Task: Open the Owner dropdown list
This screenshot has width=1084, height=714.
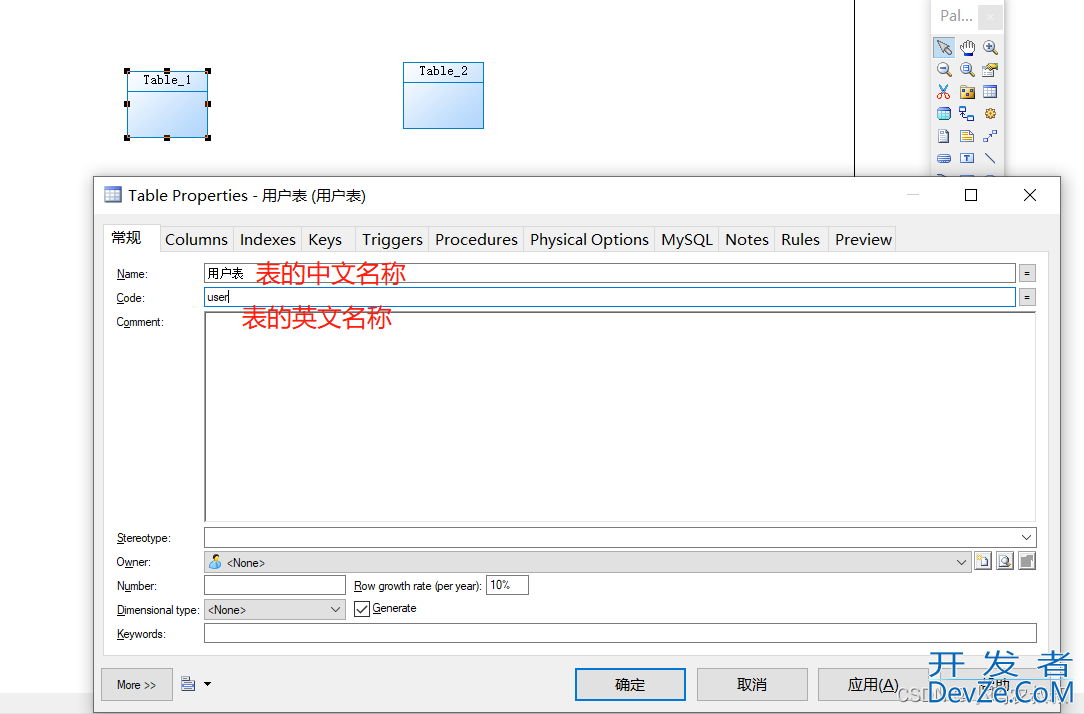Action: click(x=961, y=562)
